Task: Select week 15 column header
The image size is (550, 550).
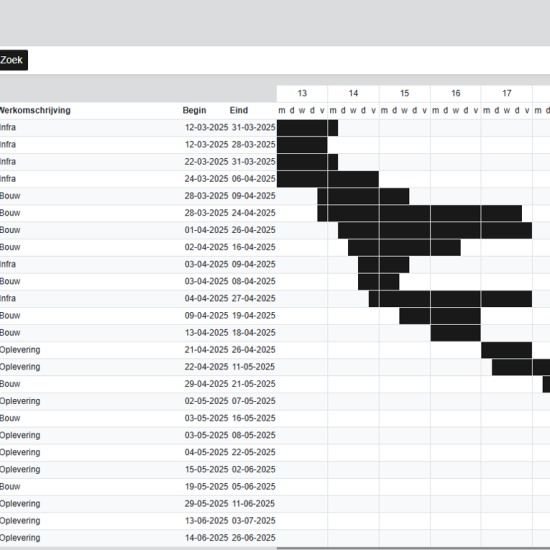Action: pyautogui.click(x=404, y=94)
